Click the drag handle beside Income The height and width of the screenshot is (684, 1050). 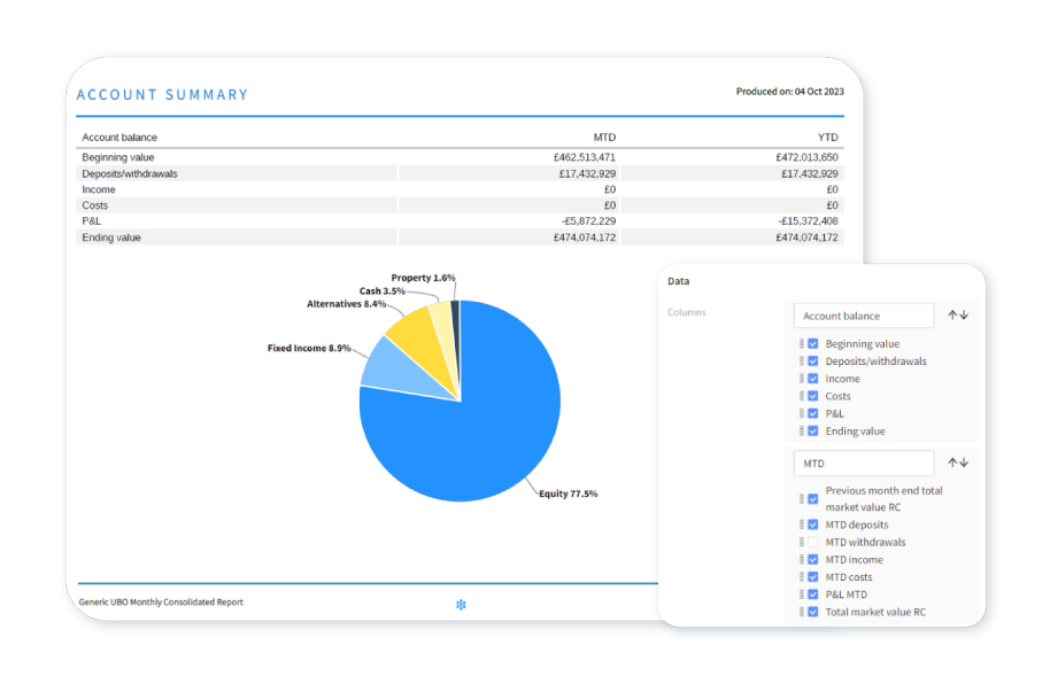[800, 378]
